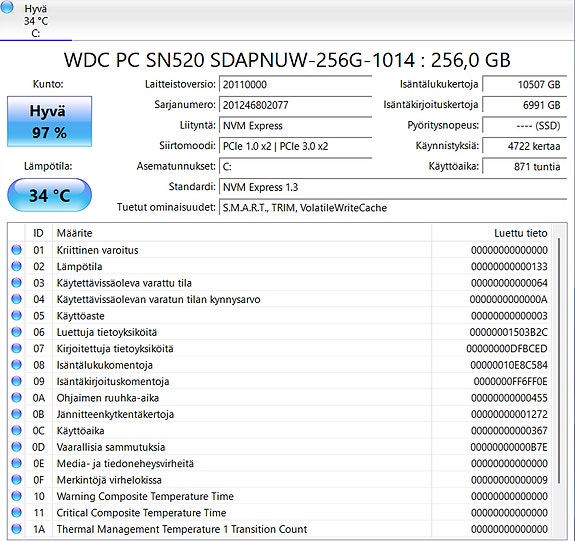Viewport: 575px width, 541px height.
Task: Click raw value 0000001503B2C
Action: click(509, 332)
